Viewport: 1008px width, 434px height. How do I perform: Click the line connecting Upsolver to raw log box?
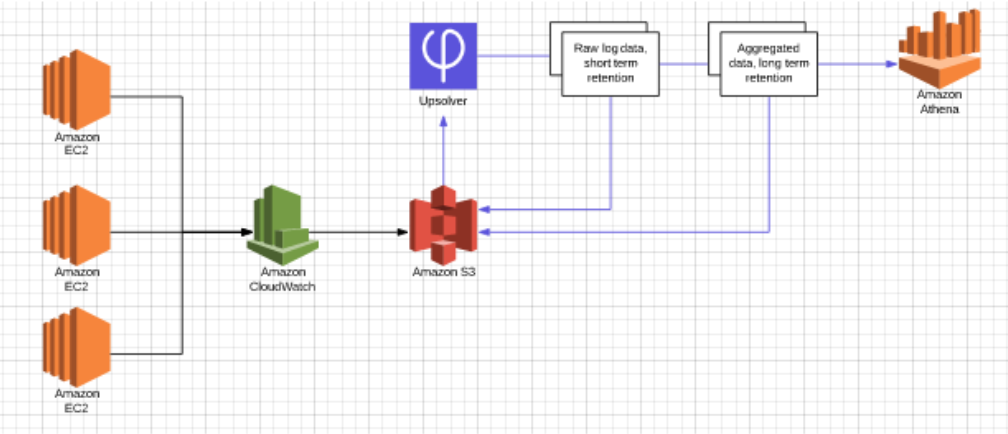(x=515, y=56)
